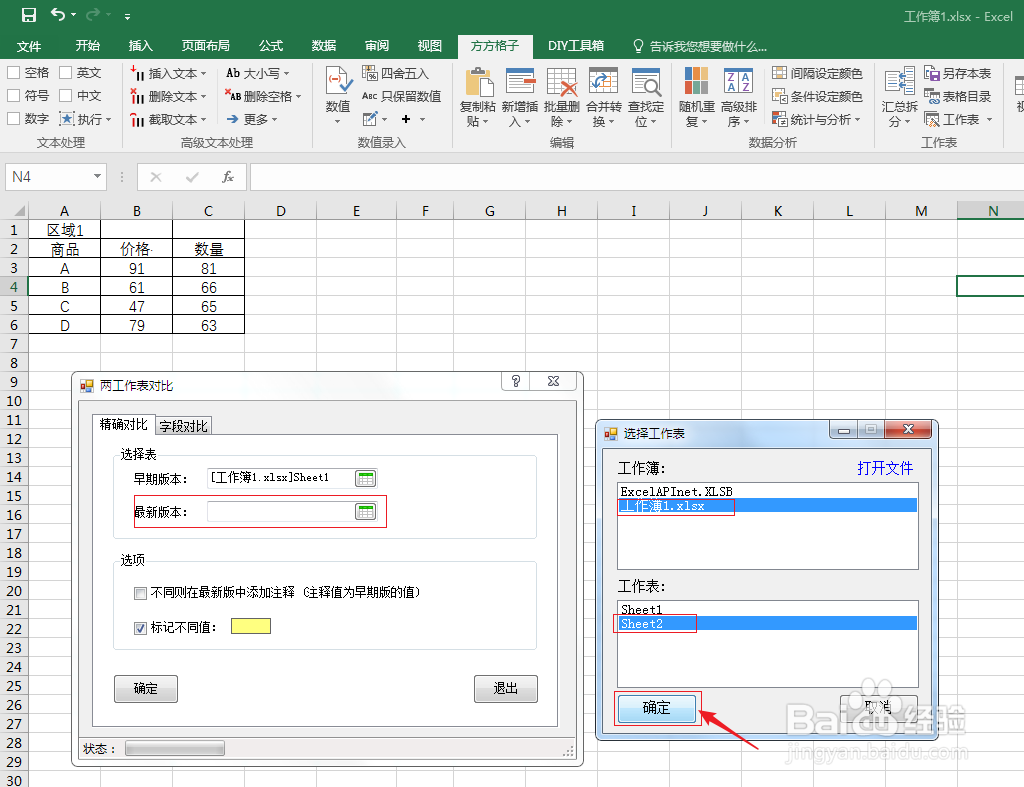
Task: Switch to the DIY工具箱 ribbon tab
Action: 575,46
